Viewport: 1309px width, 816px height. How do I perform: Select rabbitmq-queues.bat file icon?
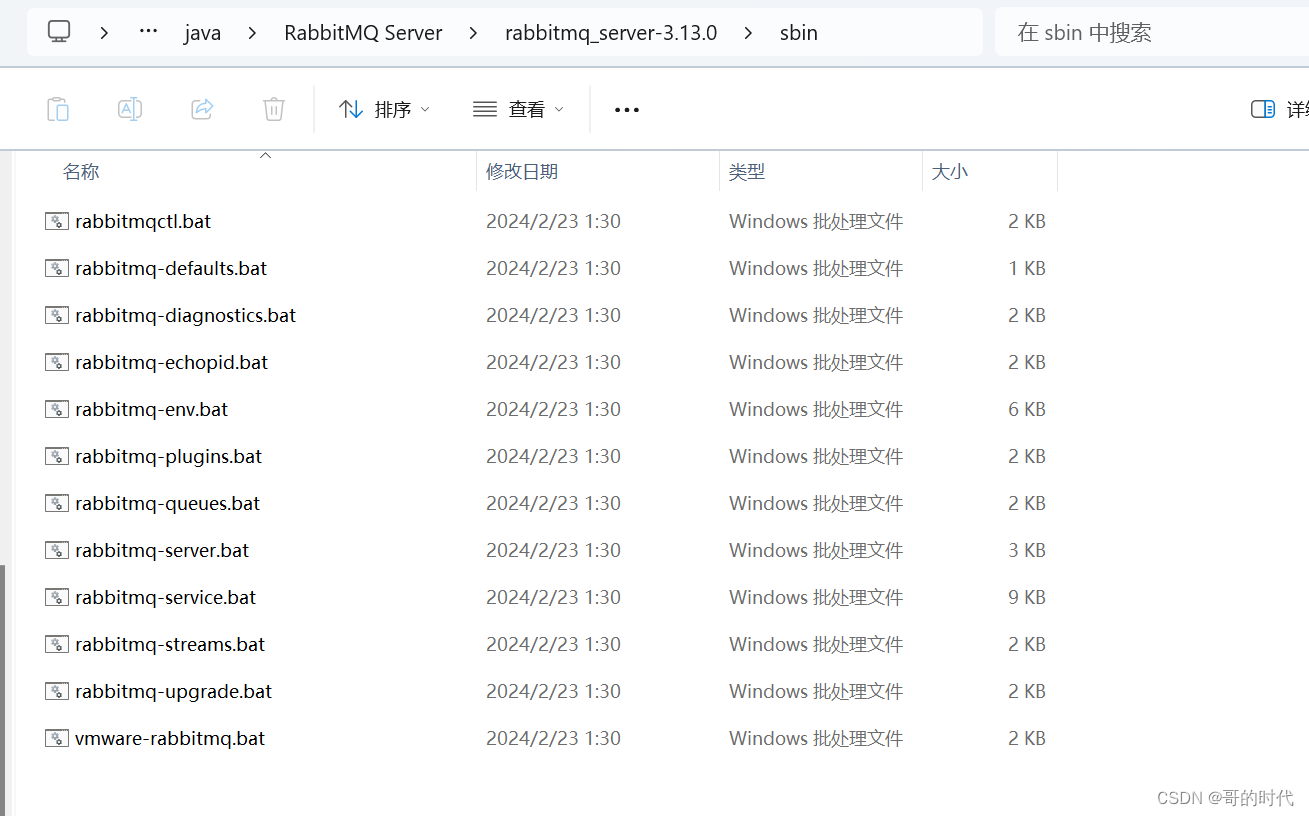tap(57, 503)
